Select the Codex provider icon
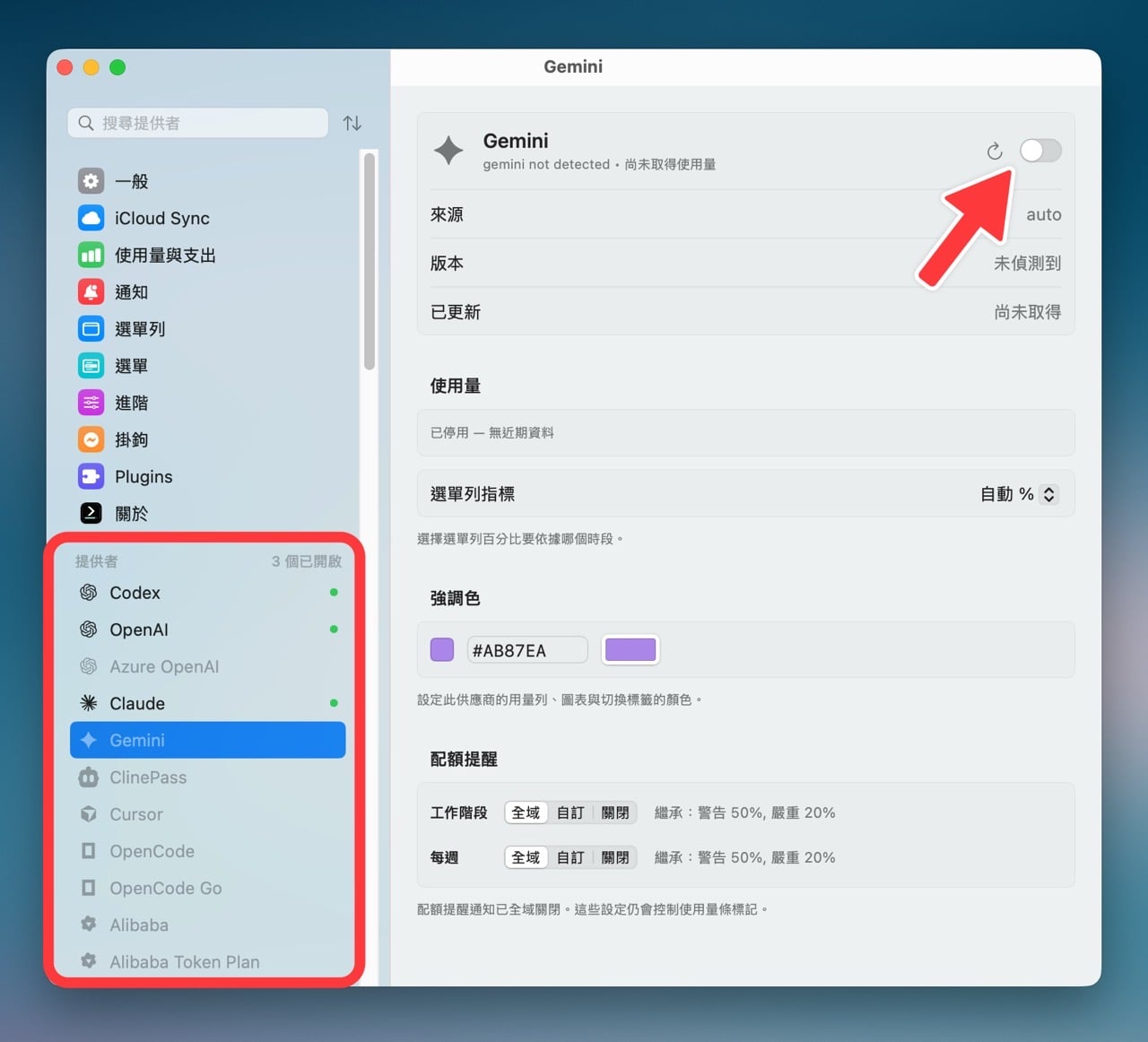This screenshot has height=1042, width=1148. (88, 593)
